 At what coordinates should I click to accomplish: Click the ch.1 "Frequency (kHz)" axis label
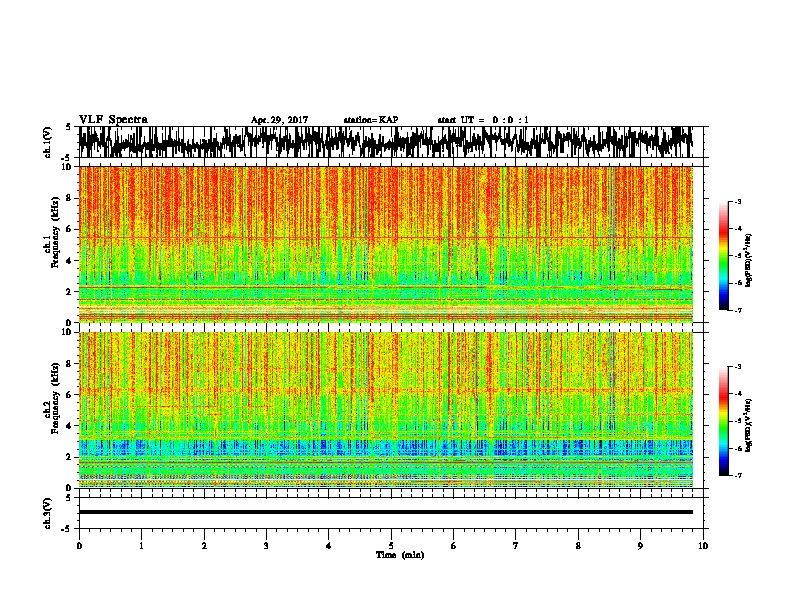55,233
